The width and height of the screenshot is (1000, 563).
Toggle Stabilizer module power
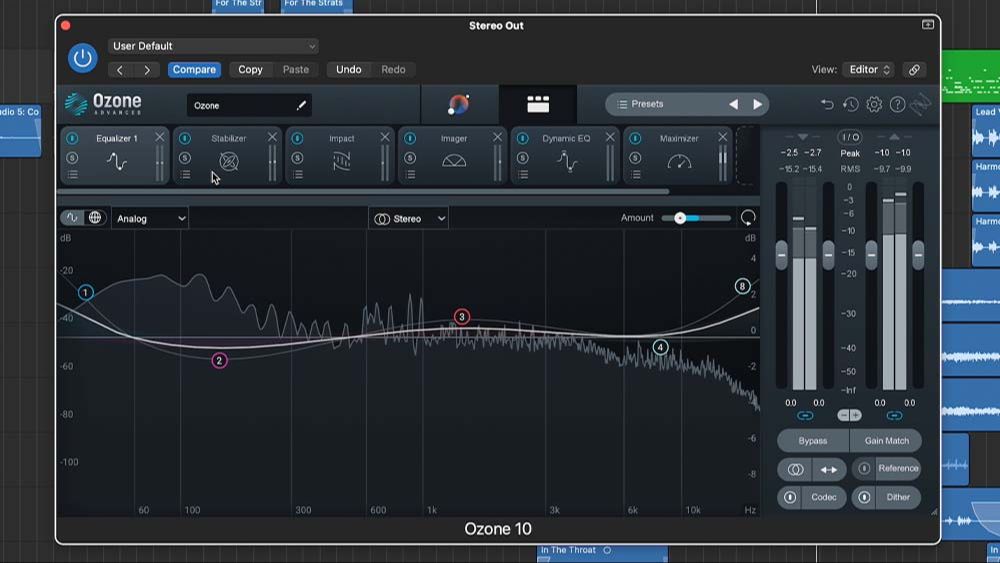(x=185, y=138)
